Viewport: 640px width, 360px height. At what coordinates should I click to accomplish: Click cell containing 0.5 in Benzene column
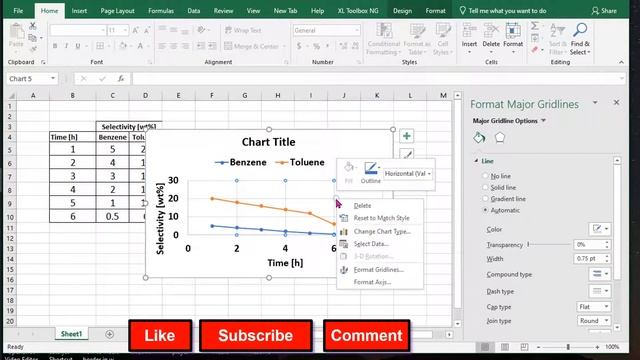point(112,216)
